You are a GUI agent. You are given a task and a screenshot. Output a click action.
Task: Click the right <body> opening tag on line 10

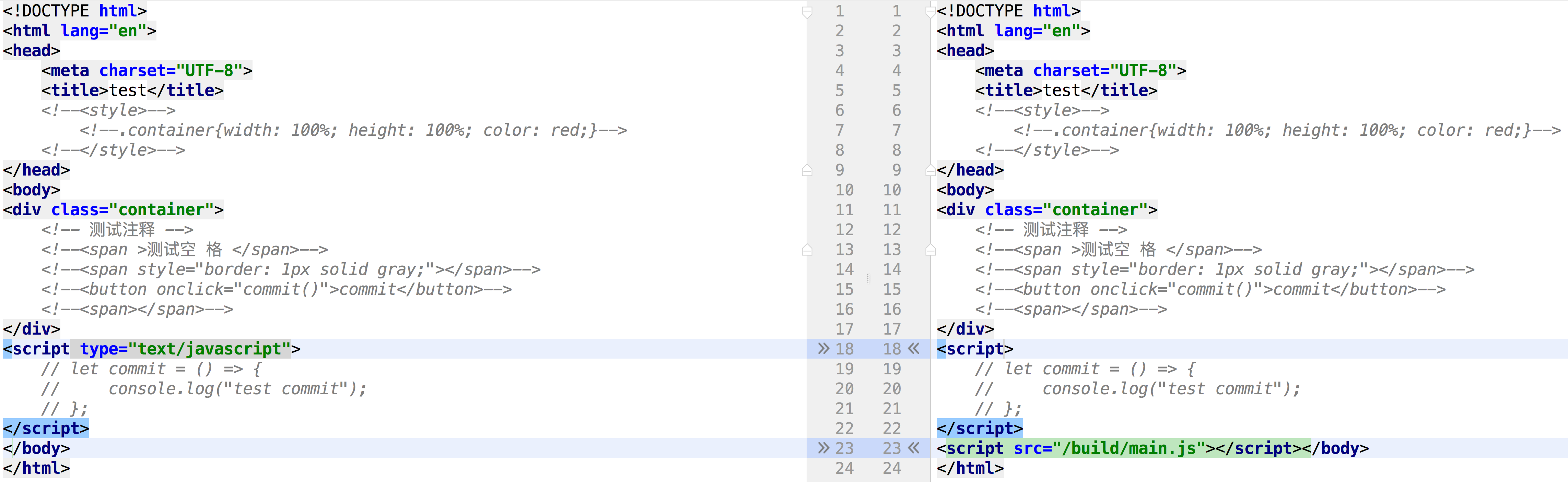tap(966, 190)
